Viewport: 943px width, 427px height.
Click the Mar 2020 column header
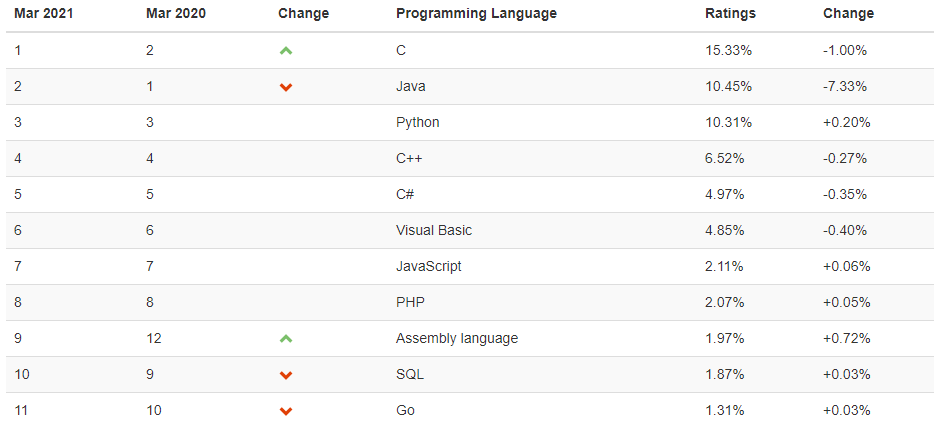tap(176, 14)
